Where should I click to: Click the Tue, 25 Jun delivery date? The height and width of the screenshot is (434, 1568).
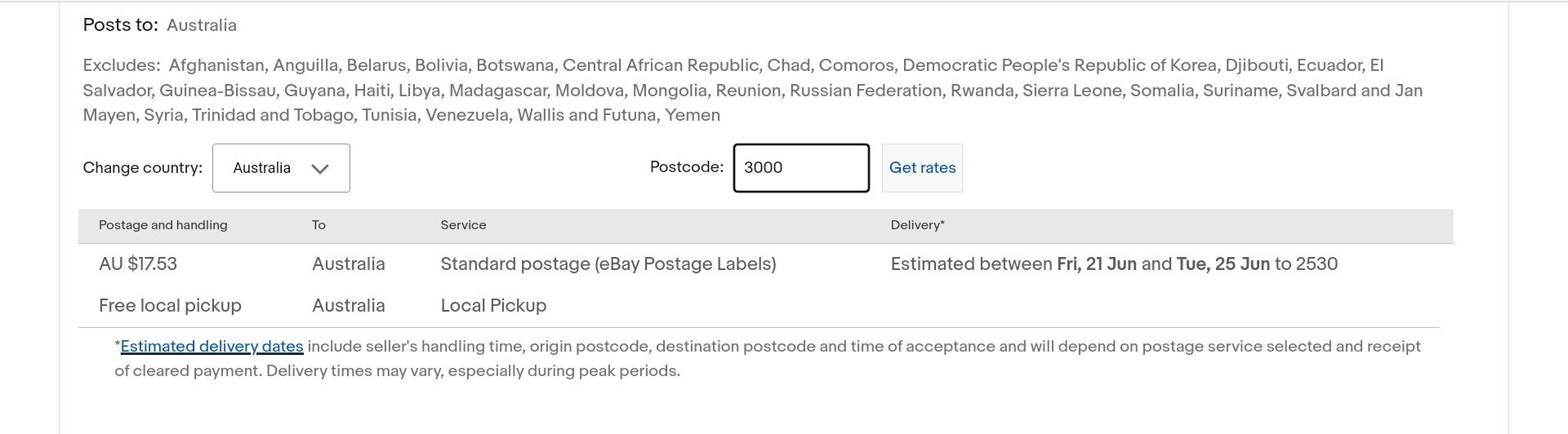point(1223,264)
